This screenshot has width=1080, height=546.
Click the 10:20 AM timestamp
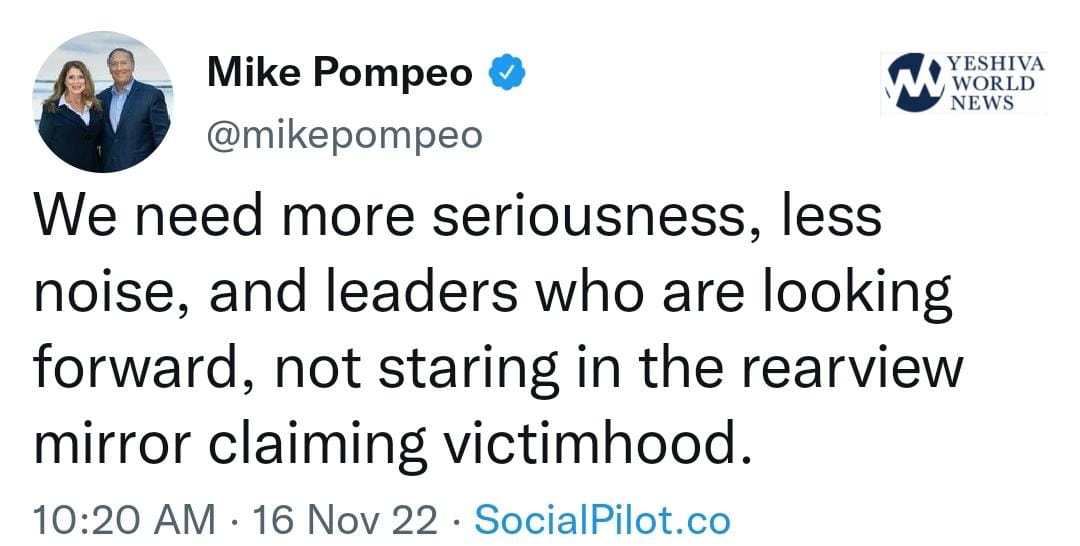(123, 520)
